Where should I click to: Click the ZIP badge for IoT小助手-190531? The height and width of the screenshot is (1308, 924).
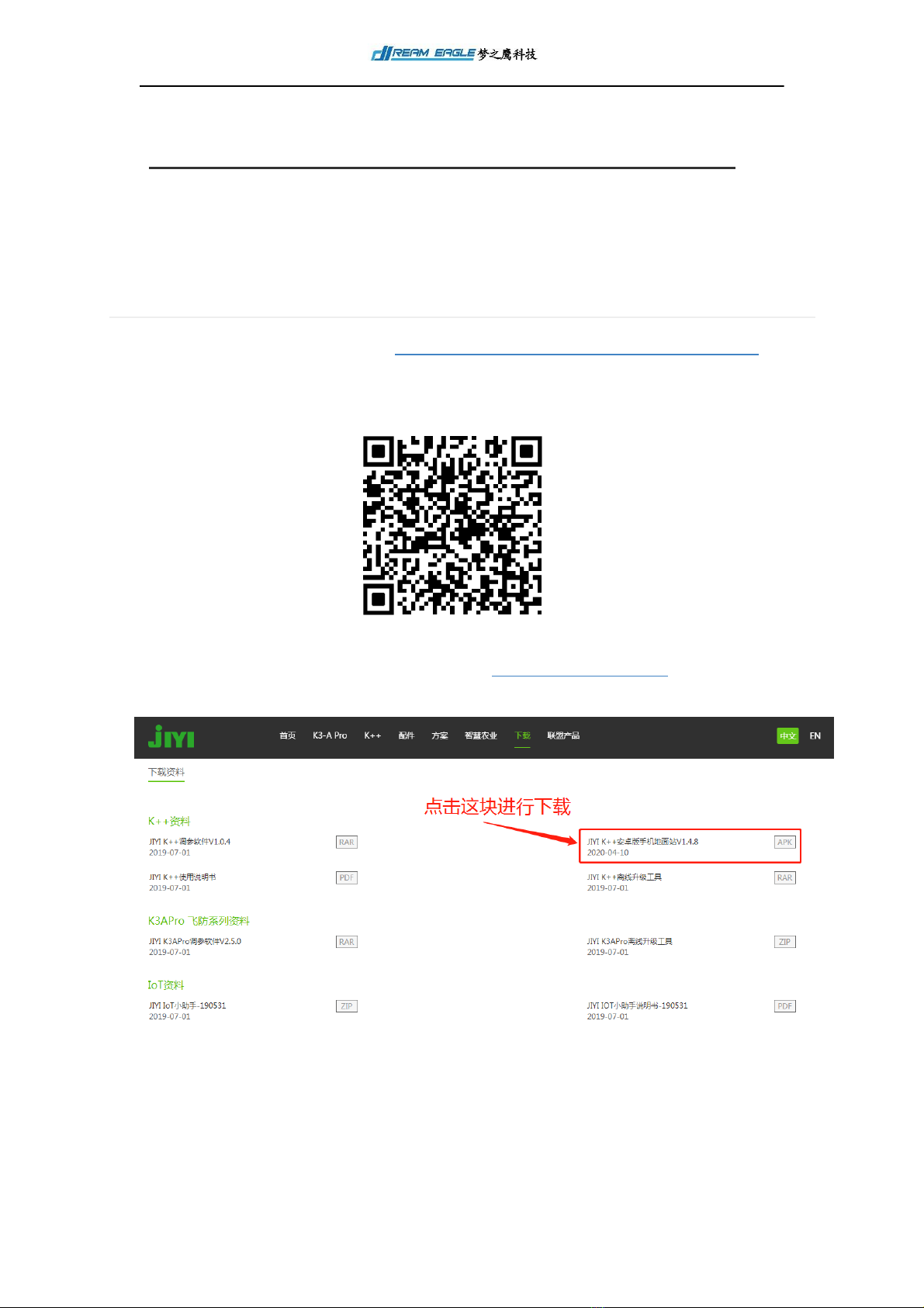347,1007
